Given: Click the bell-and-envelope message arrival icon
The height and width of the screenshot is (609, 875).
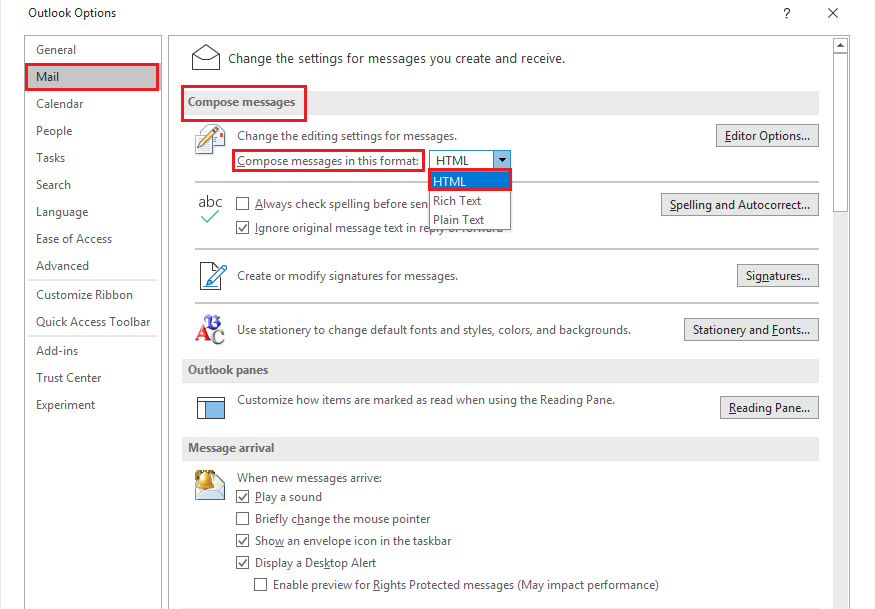Looking at the screenshot, I should click(210, 485).
